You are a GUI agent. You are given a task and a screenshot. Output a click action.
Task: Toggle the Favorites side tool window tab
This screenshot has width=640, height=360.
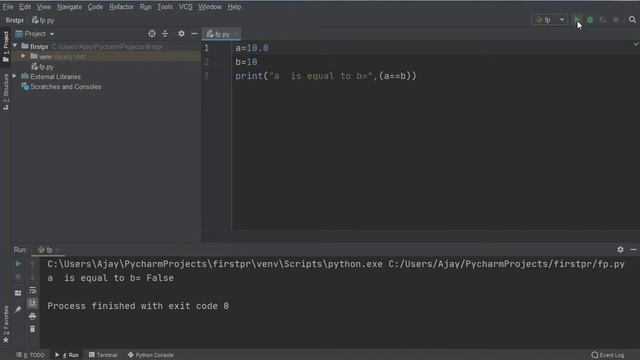click(5, 324)
